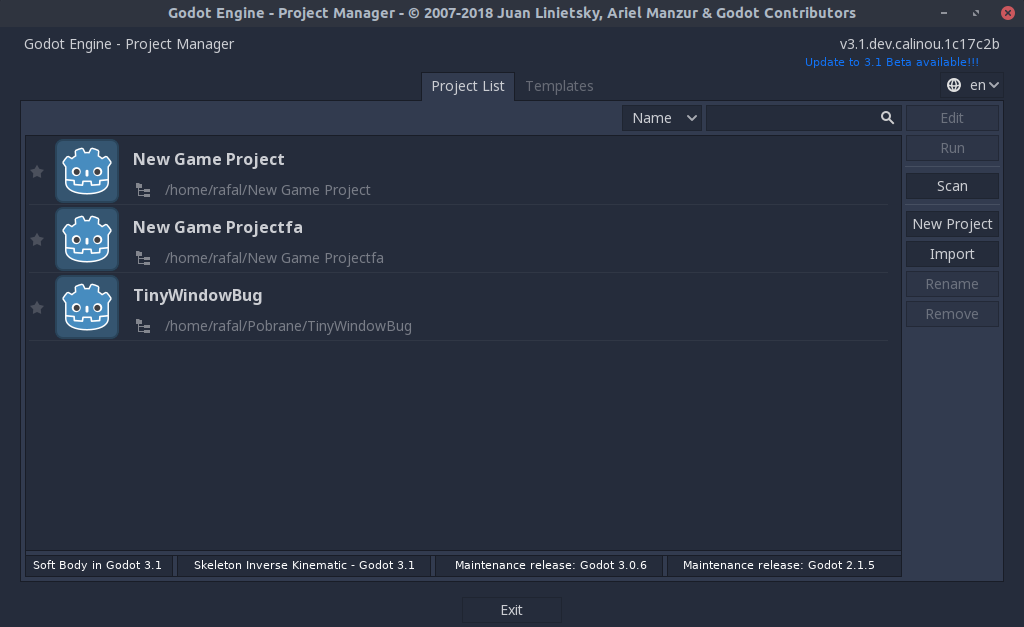The width and height of the screenshot is (1024, 627).
Task: Click the path tree icon under TinyWindowBug
Action: tap(143, 326)
